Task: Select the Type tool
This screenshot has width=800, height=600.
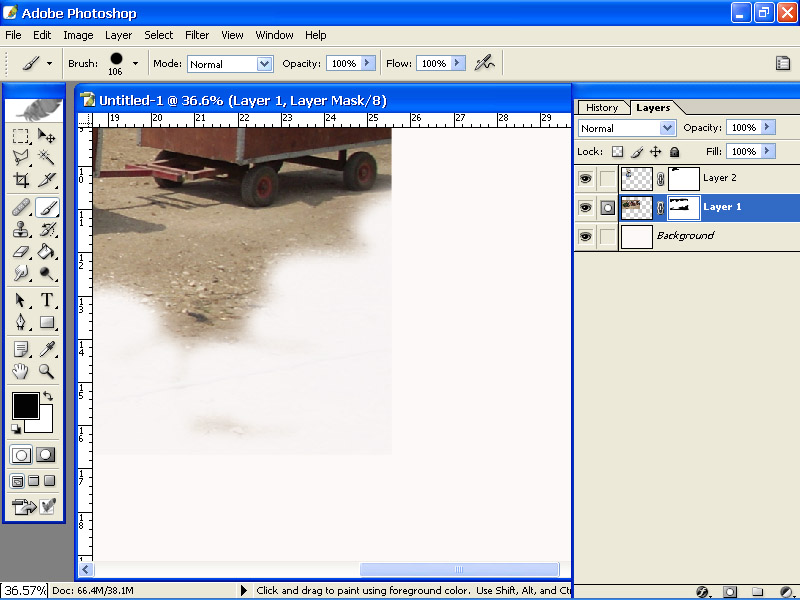Action: [47, 300]
